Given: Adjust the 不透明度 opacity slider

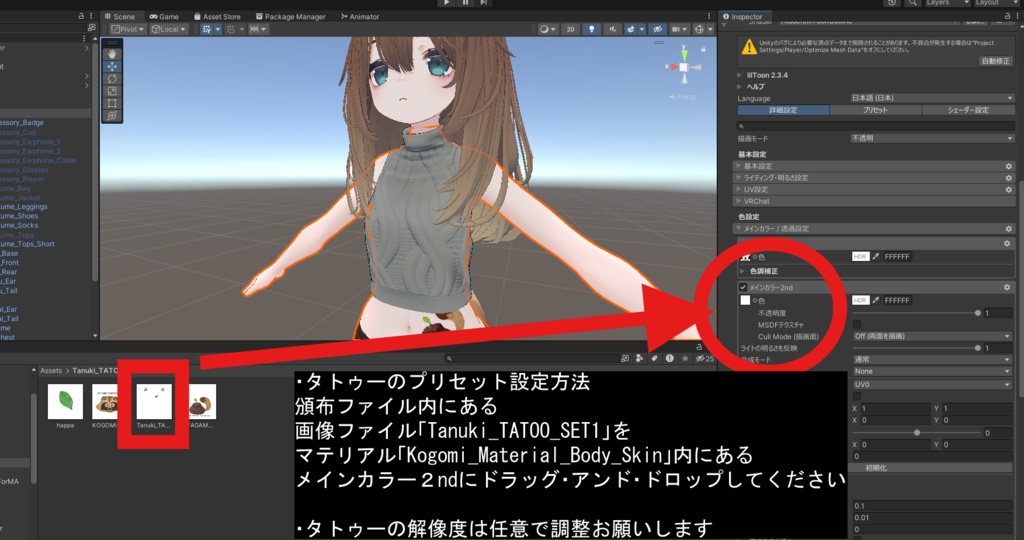Looking at the screenshot, I should click(916, 313).
